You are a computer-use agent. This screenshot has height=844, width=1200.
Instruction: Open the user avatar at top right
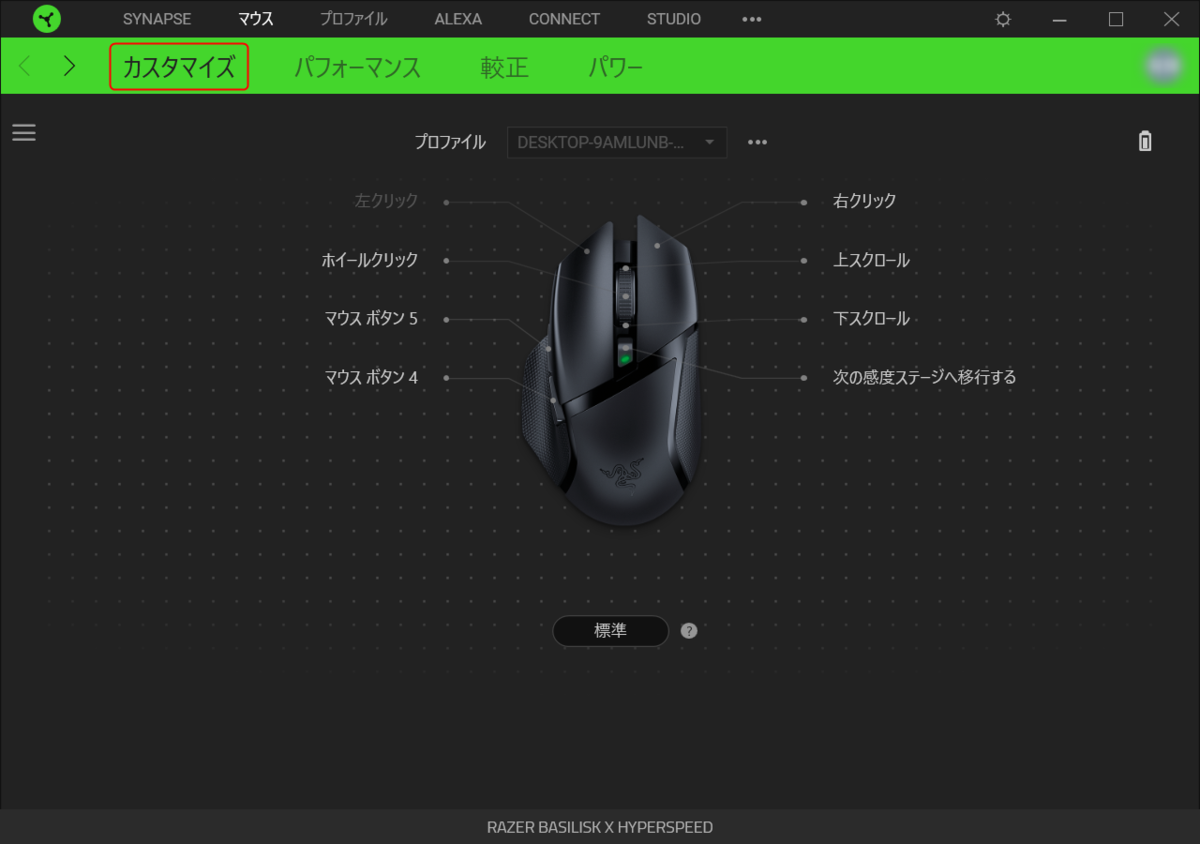point(1163,66)
